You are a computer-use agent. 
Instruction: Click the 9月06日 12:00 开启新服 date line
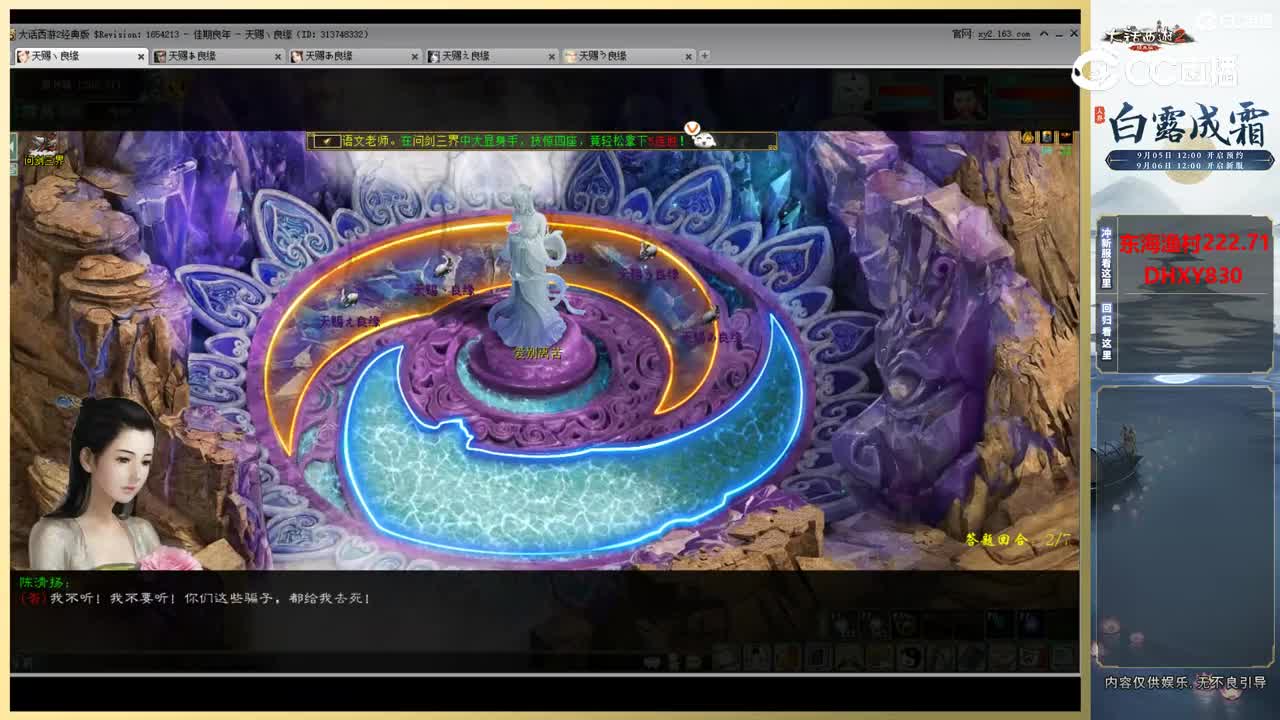1190,165
